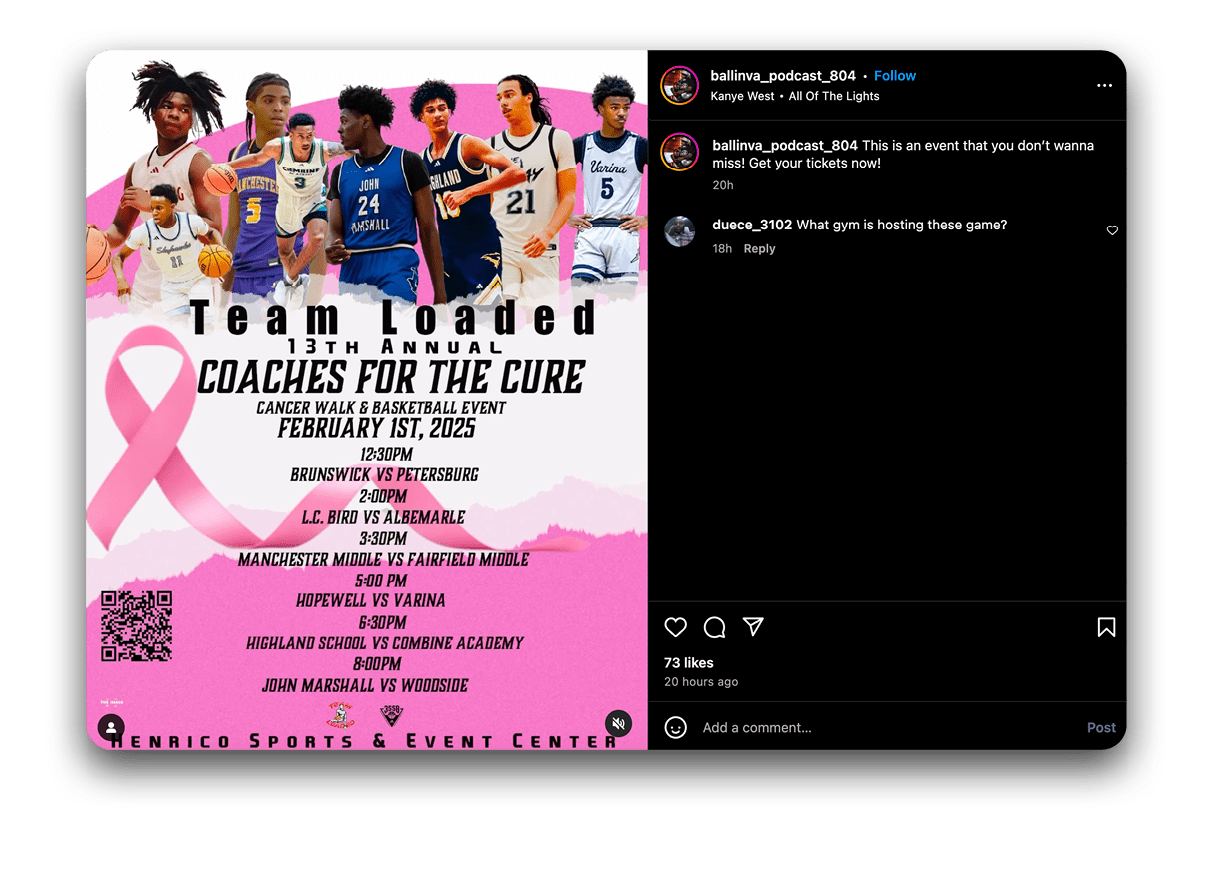1213x872 pixels.
Task: View the 73 likes list
Action: click(x=689, y=663)
